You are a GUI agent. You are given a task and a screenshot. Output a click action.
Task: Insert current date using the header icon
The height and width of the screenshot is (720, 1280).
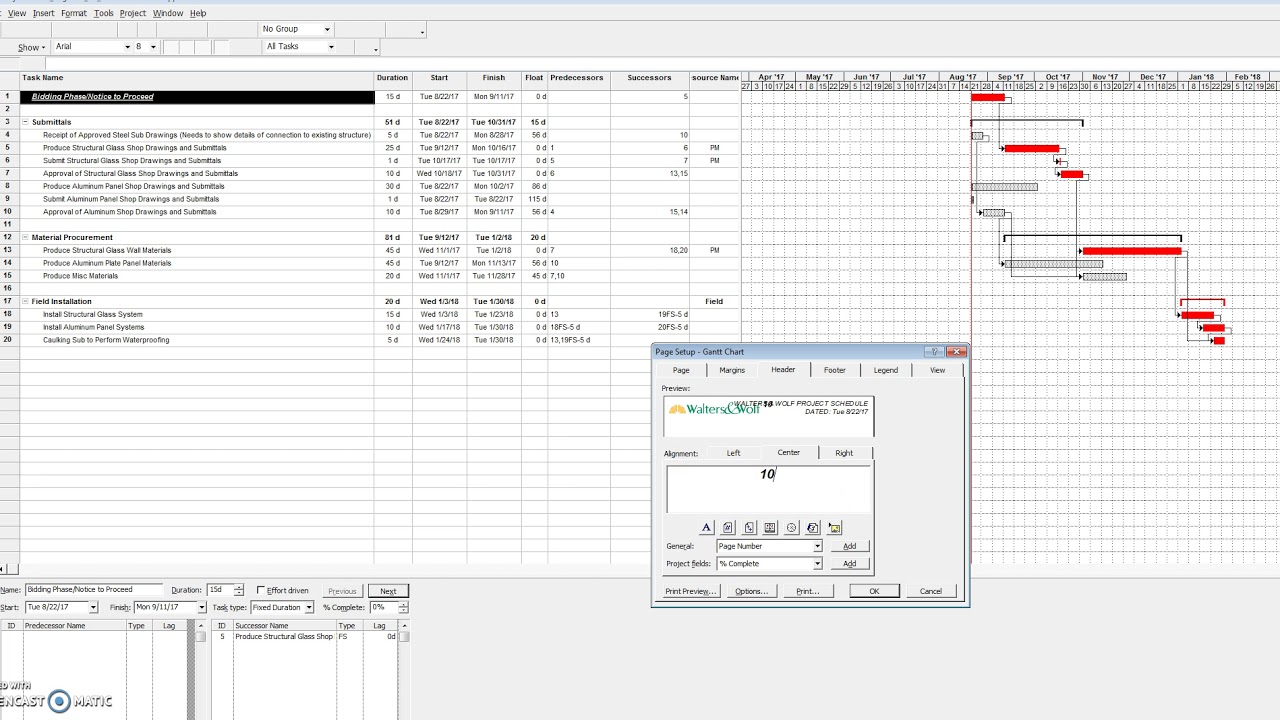point(770,528)
